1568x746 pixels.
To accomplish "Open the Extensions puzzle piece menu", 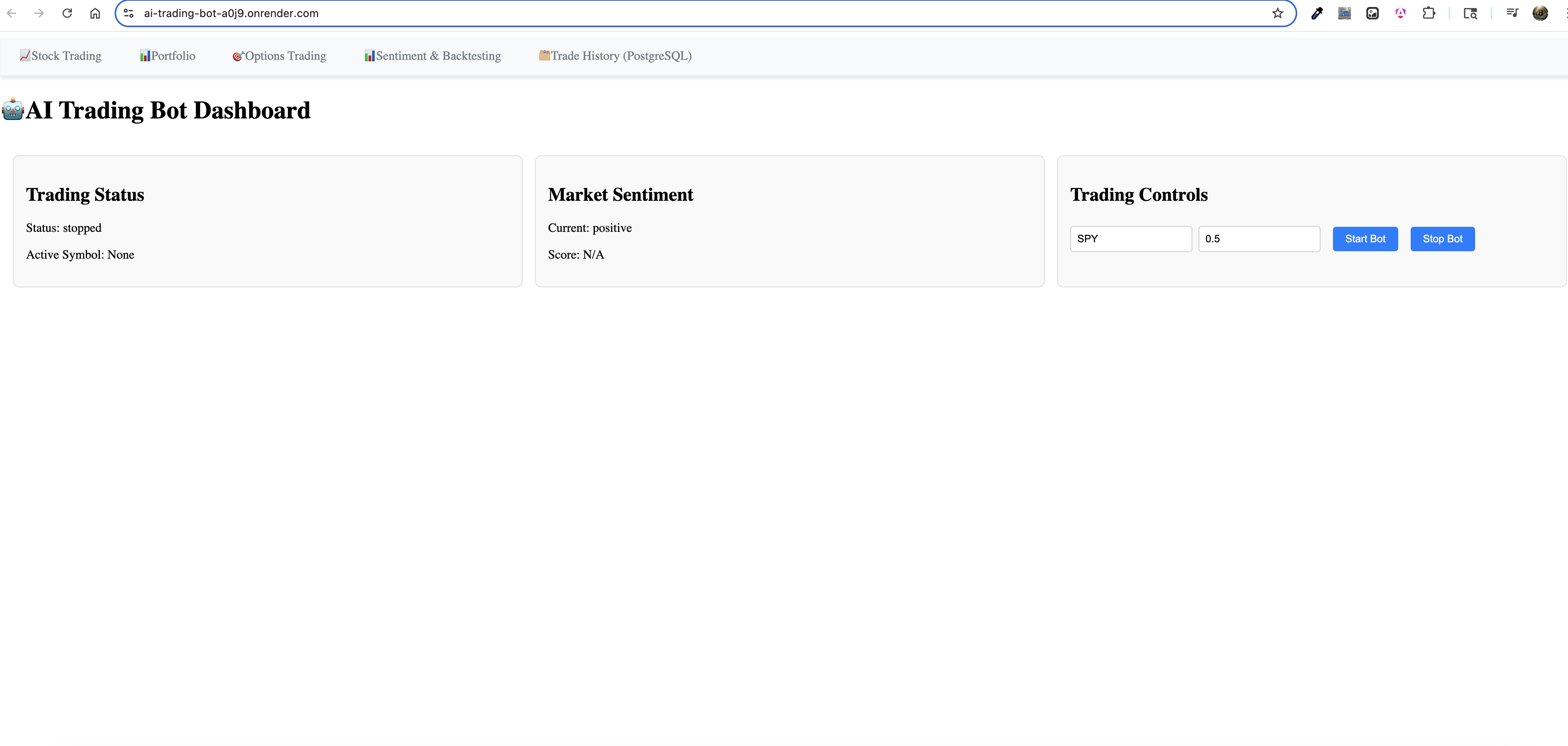I will (1429, 13).
